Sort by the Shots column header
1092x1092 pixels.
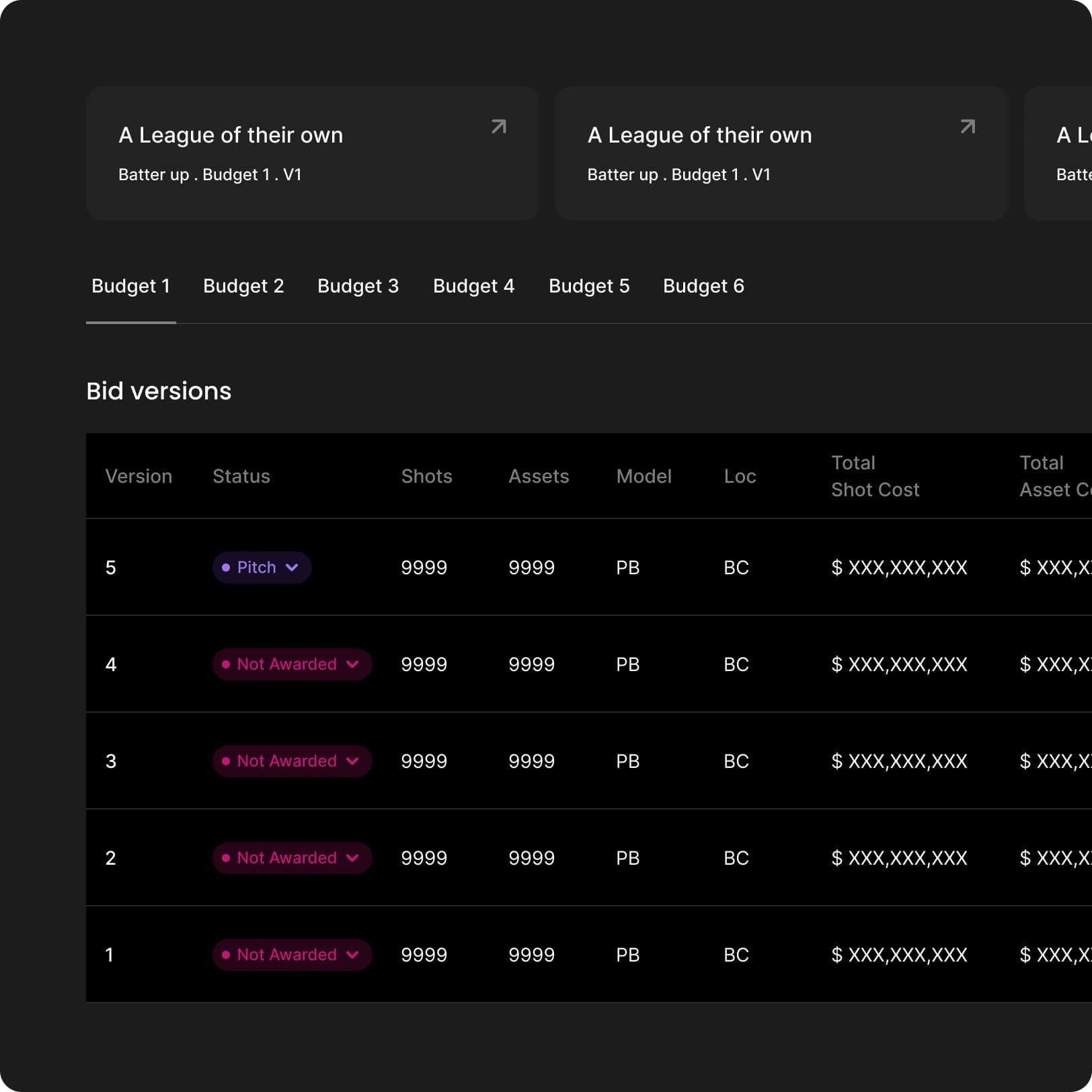click(x=426, y=476)
